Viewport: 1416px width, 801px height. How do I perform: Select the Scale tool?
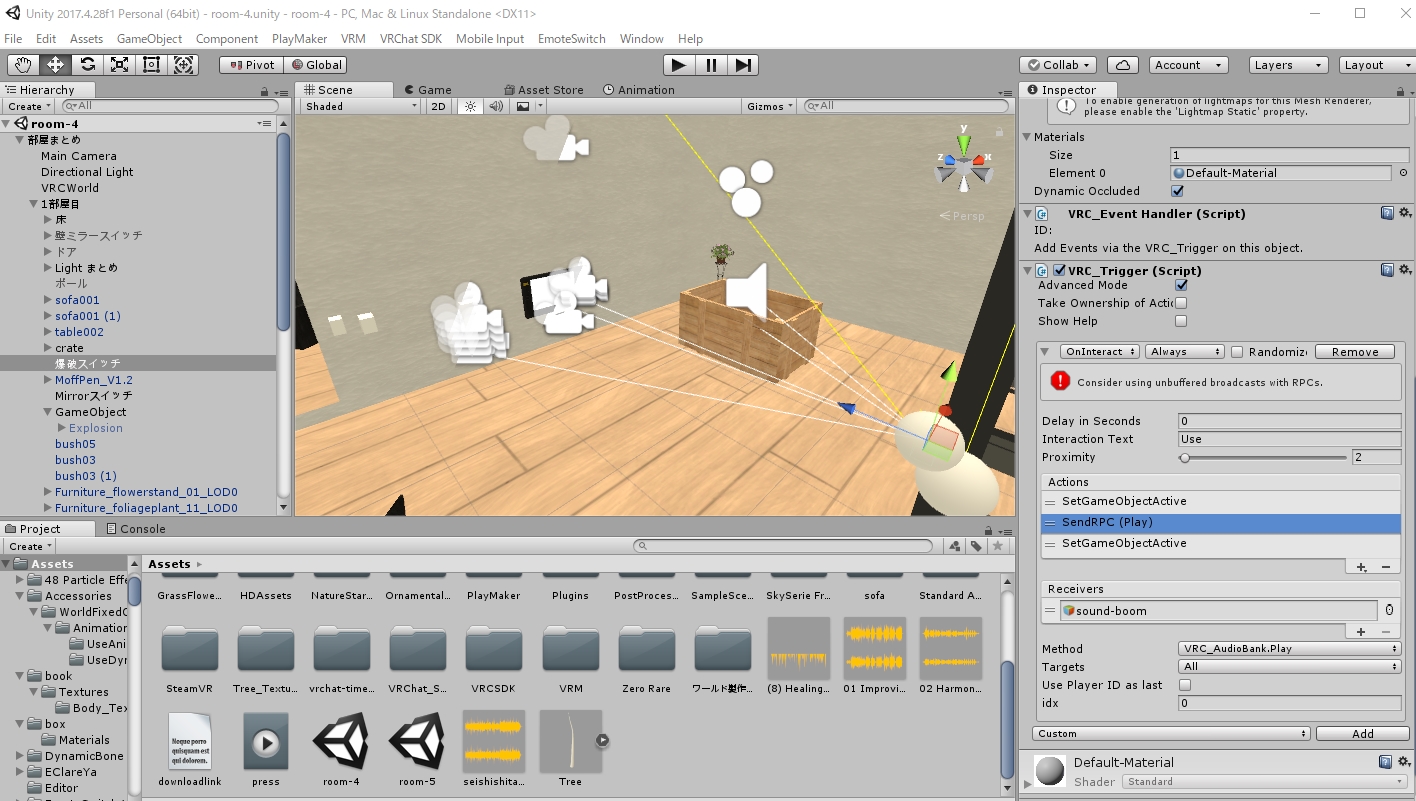pos(119,65)
